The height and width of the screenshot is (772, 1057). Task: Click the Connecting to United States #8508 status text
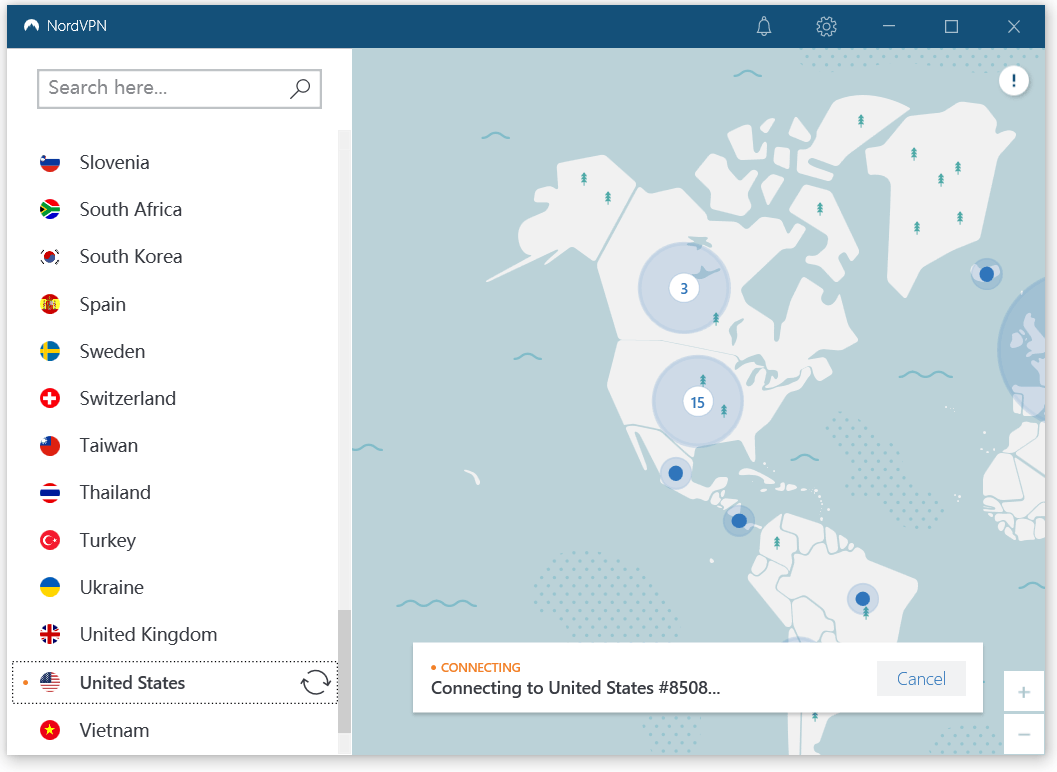[x=575, y=688]
